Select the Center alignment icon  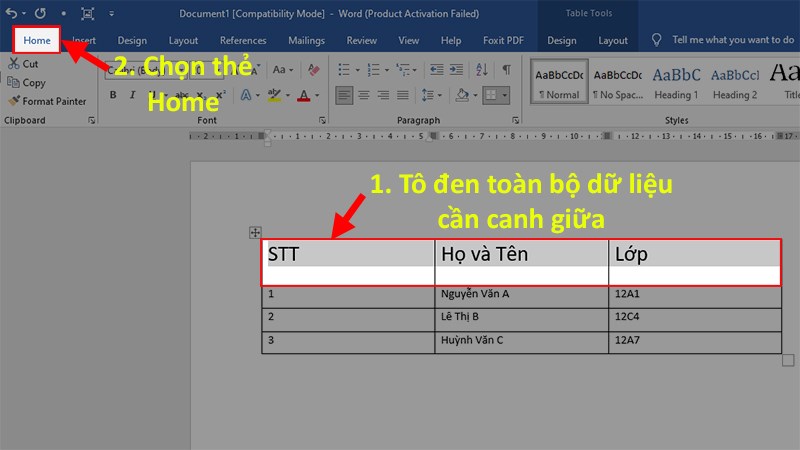[x=364, y=95]
